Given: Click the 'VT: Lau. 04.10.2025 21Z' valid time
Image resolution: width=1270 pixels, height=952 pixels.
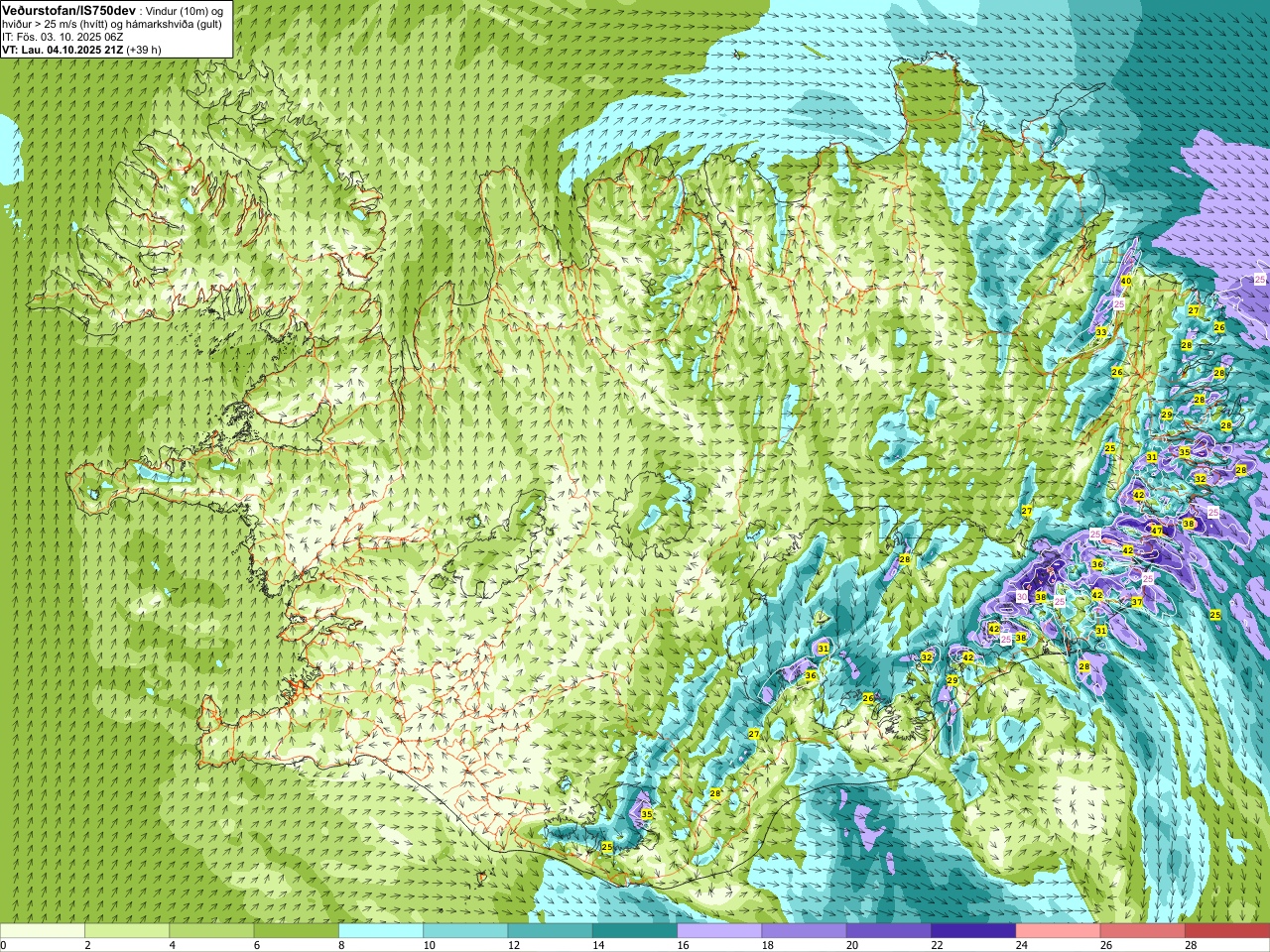Looking at the screenshot, I should pos(62,50).
